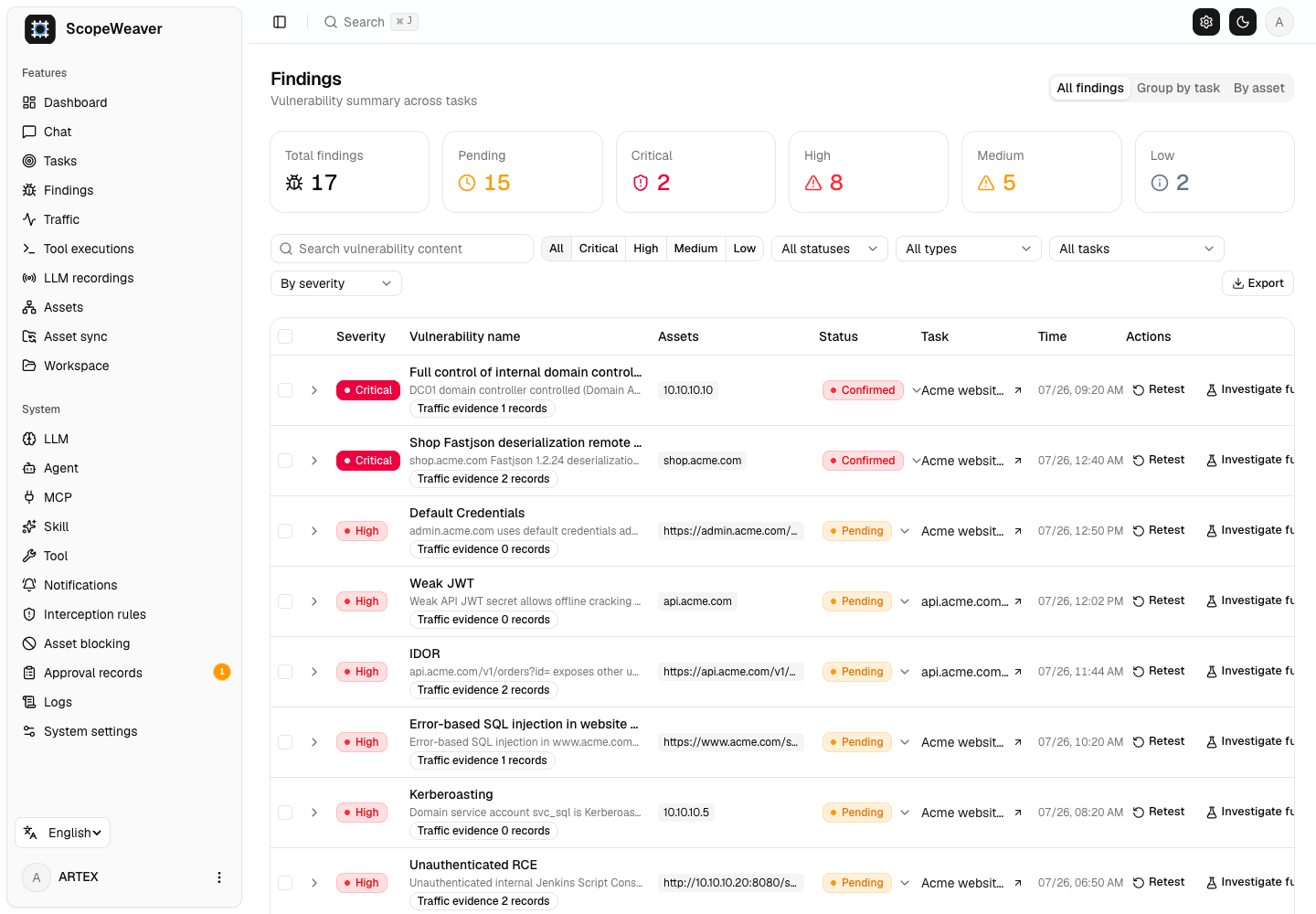Expand the Weak JWT finding row

[x=314, y=601]
